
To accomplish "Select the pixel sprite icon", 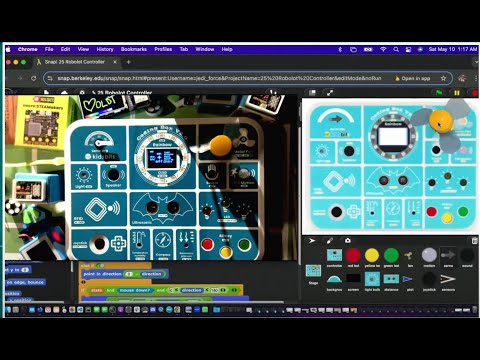I will [x=408, y=279].
